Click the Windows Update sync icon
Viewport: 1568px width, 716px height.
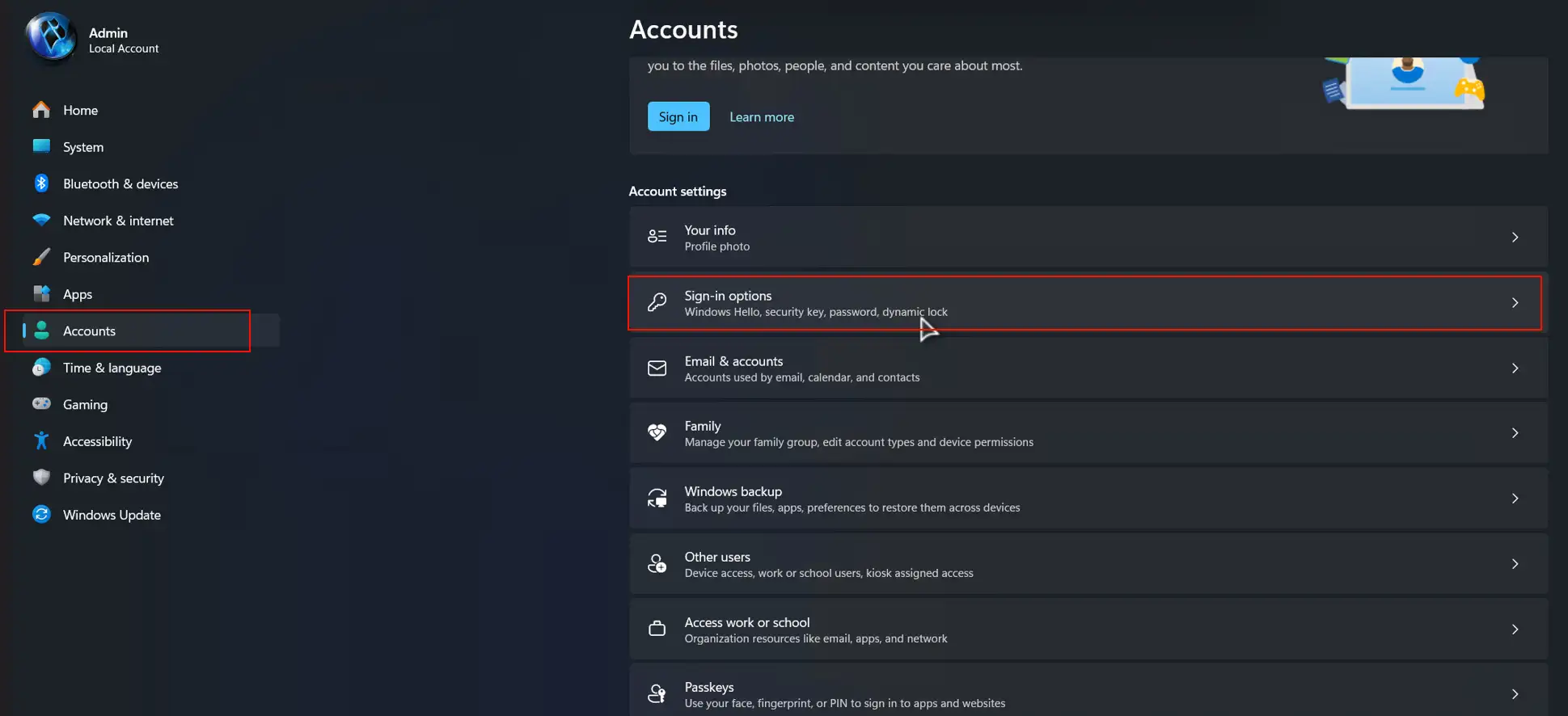tap(41, 514)
